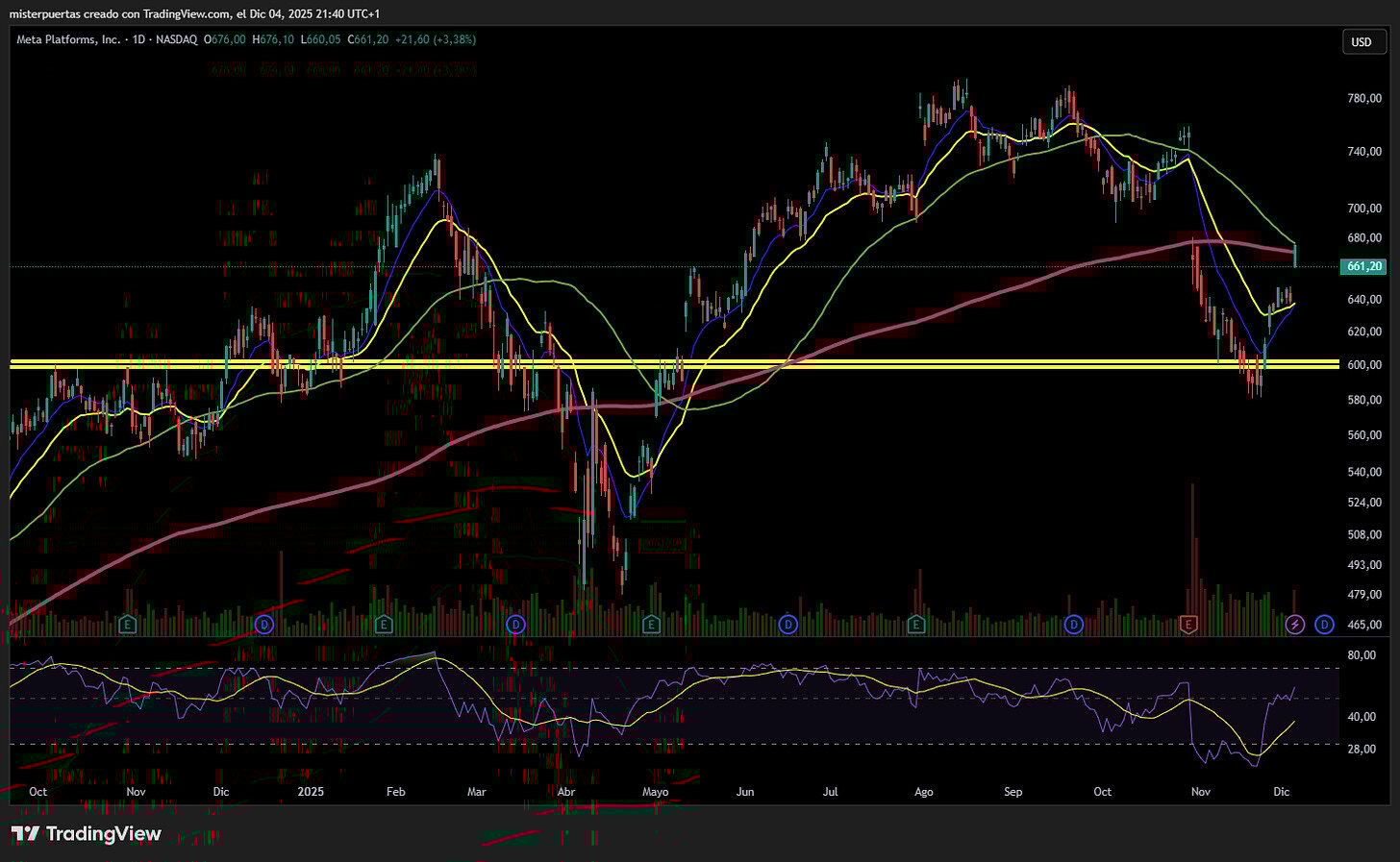
Task: Select the dividend D marker in March 2025
Action: point(516,625)
